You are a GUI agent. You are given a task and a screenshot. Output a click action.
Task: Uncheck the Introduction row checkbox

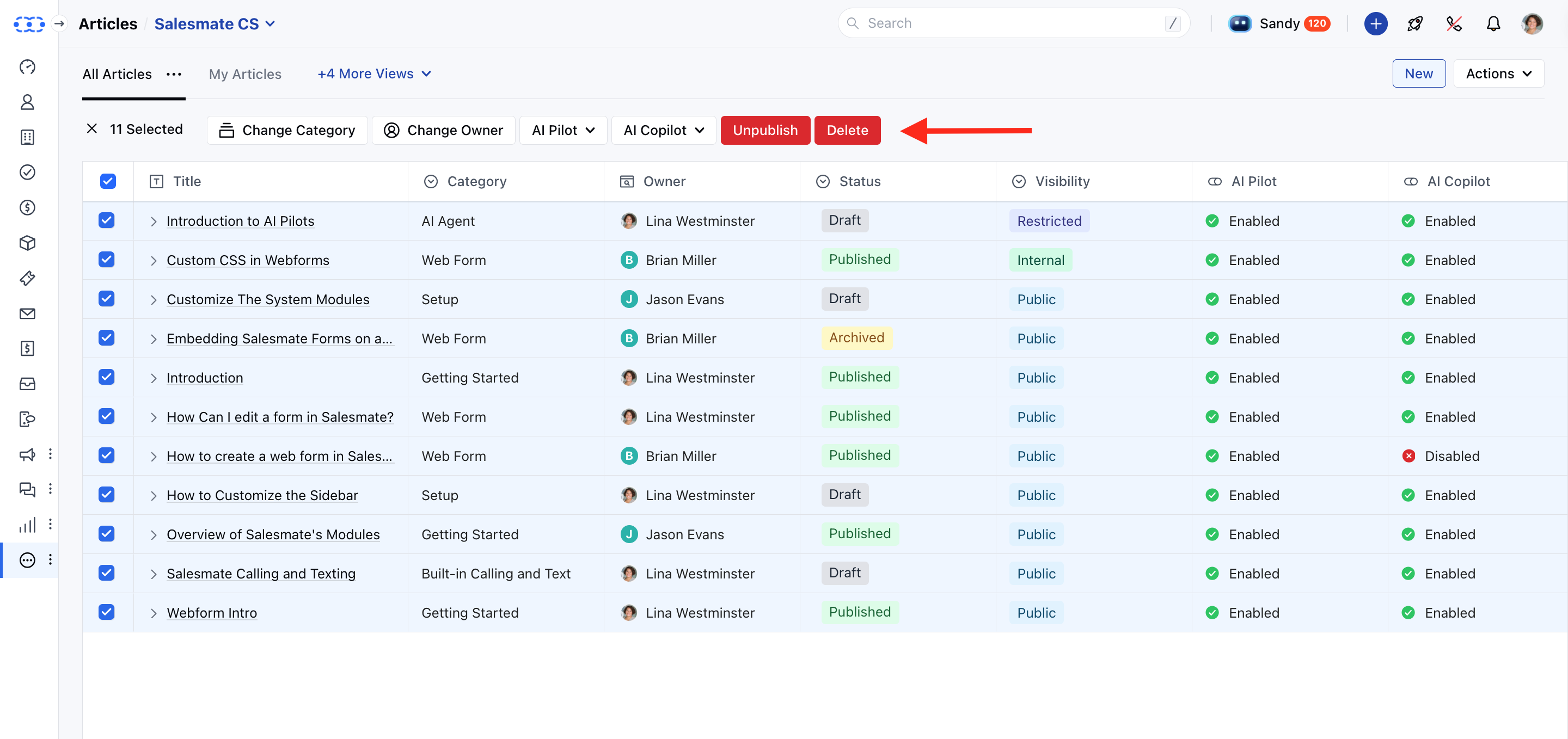(107, 377)
